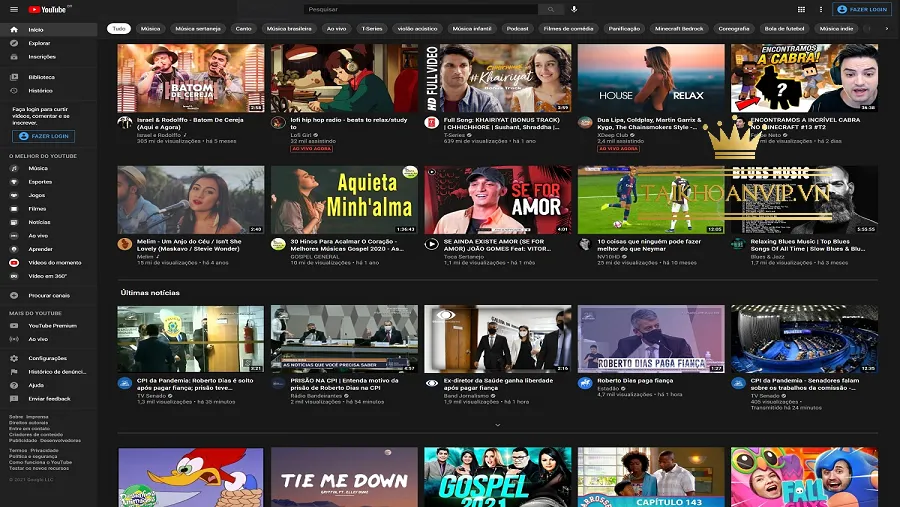This screenshot has height=507, width=900.
Task: Select the Tudo filter chip
Action: 119,28
